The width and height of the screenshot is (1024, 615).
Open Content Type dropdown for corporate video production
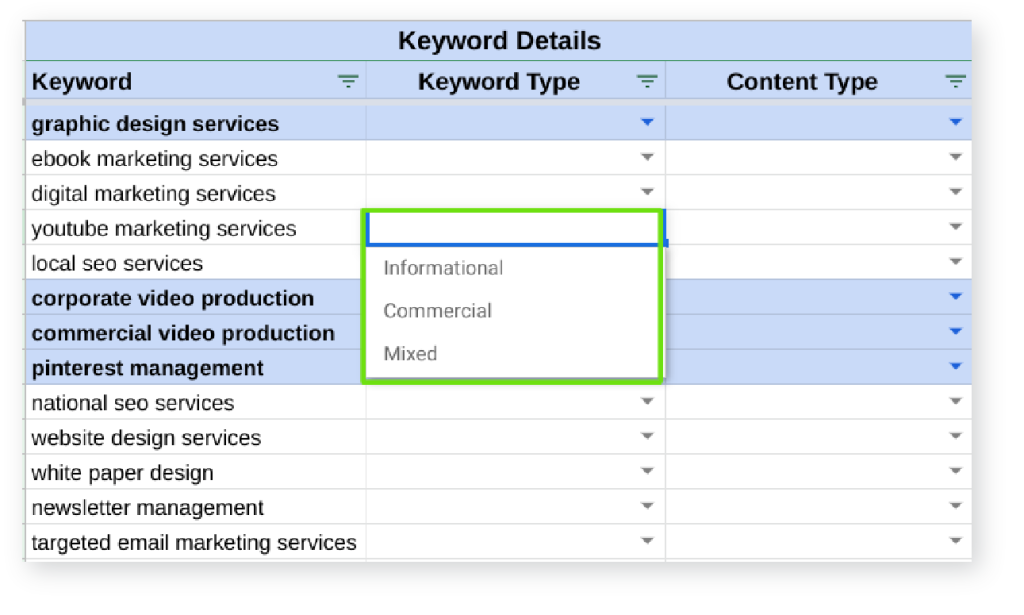[x=955, y=297]
